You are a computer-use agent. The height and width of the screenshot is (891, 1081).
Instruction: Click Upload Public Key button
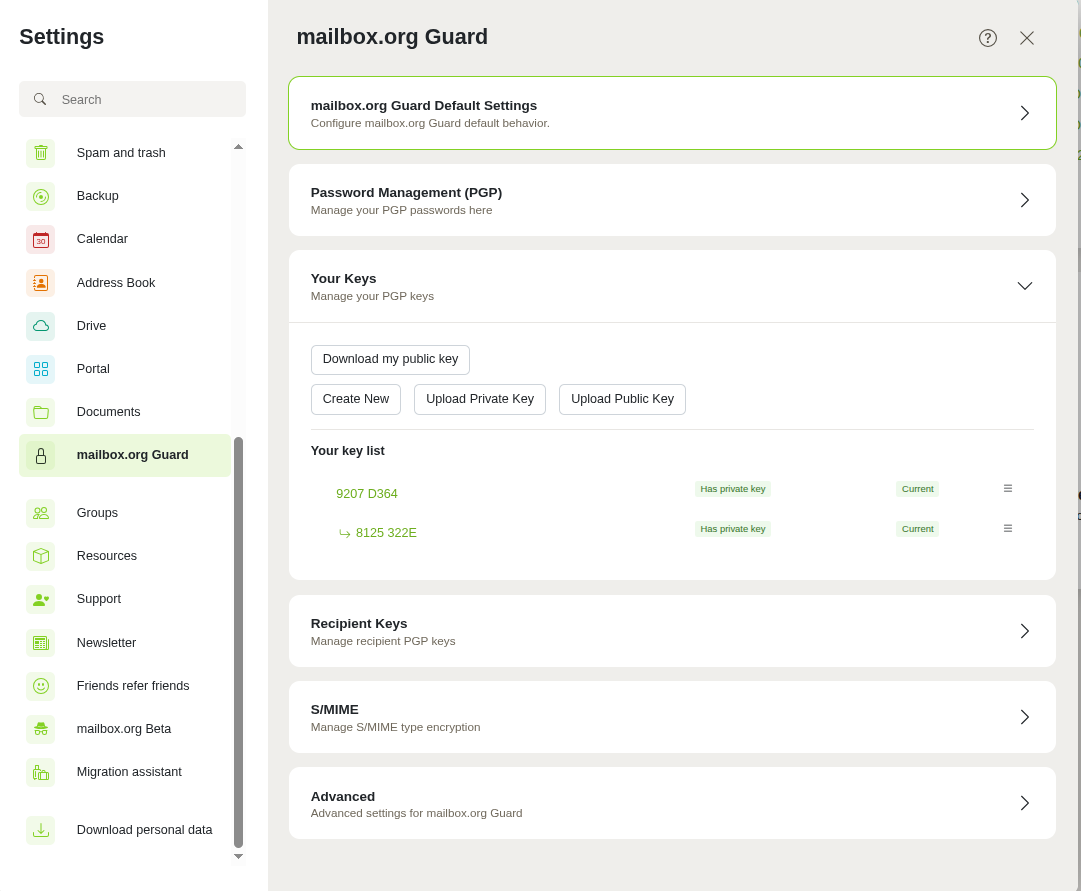[x=622, y=399]
